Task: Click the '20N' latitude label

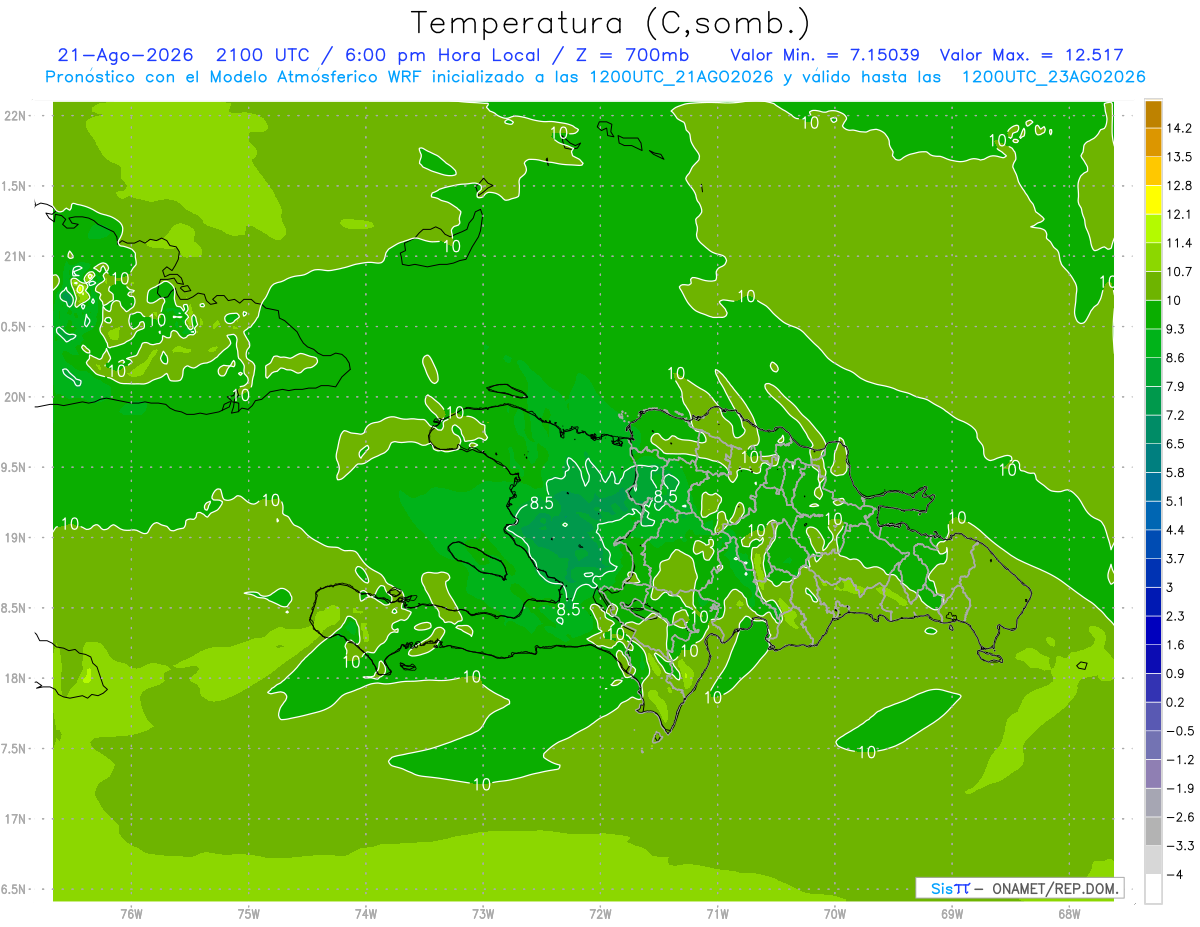Action: 15,397
